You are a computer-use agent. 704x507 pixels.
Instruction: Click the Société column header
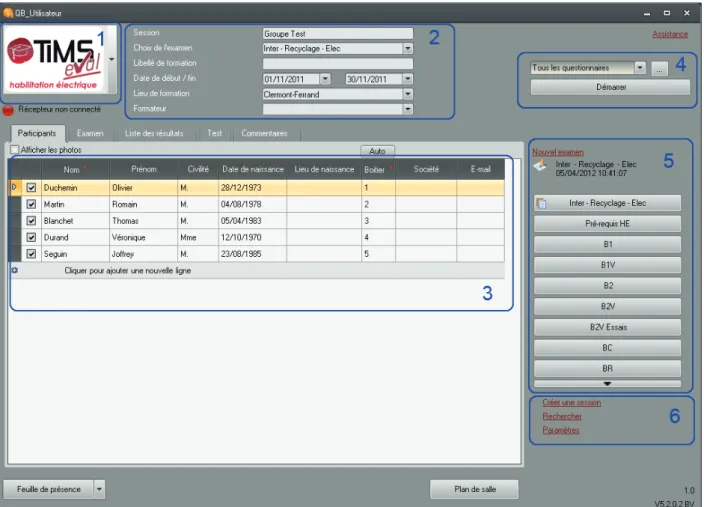click(426, 169)
